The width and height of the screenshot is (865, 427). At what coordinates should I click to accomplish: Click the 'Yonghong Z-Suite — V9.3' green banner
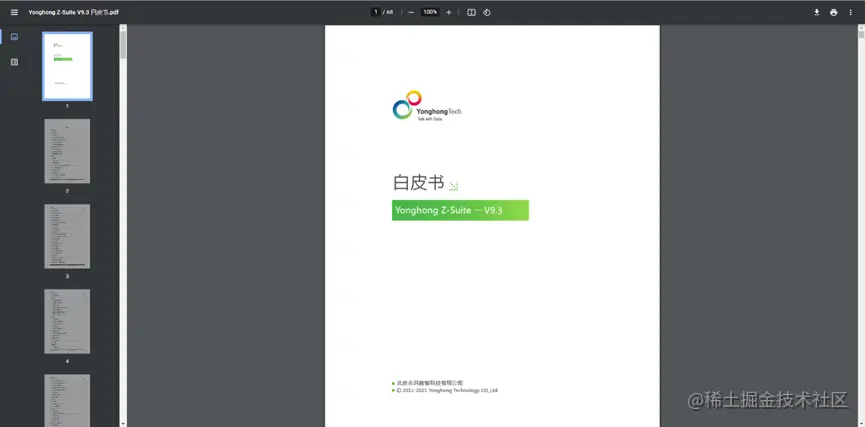click(x=460, y=210)
